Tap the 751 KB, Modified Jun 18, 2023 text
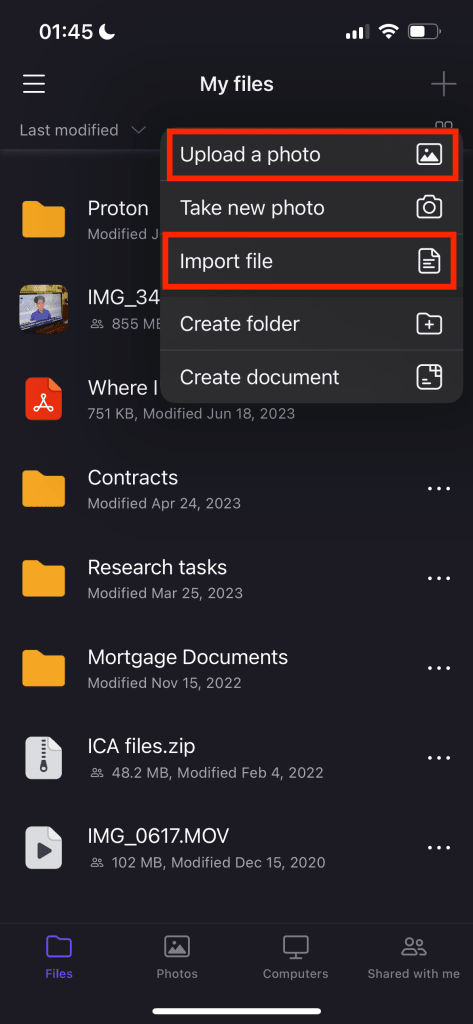 191,414
